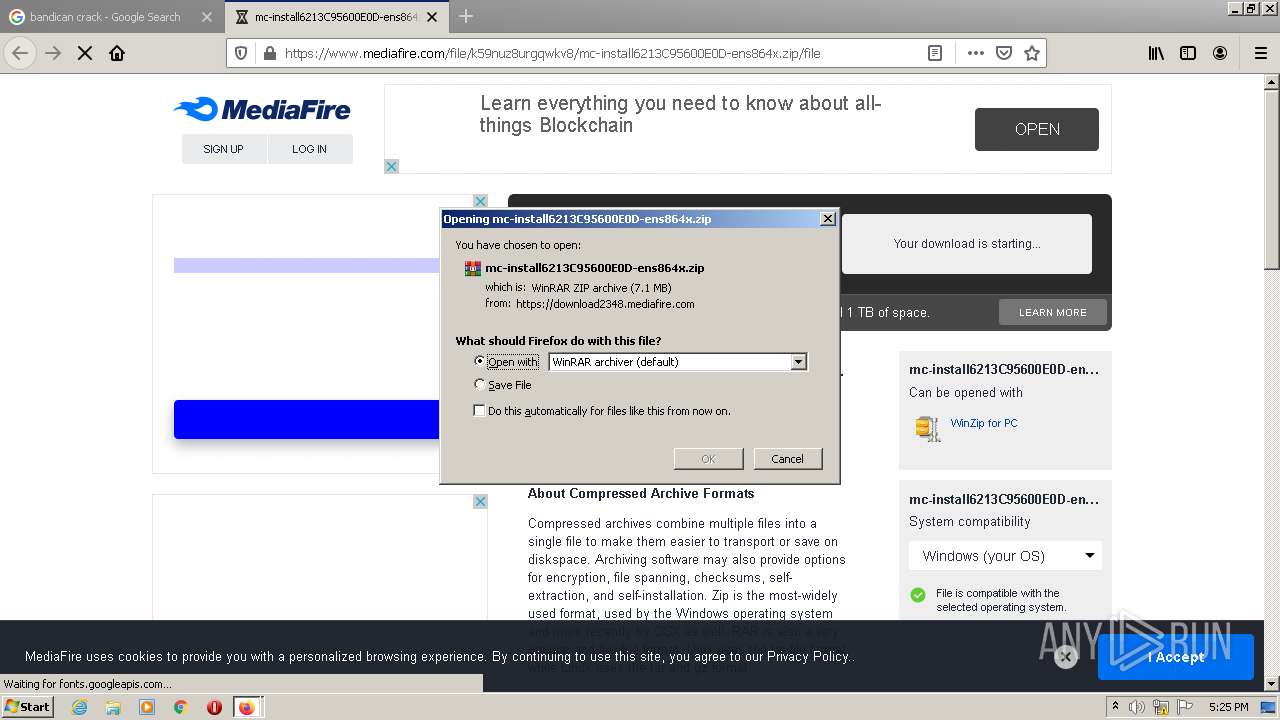Open the WinZip for PC link
The image size is (1280, 720).
[x=984, y=423]
